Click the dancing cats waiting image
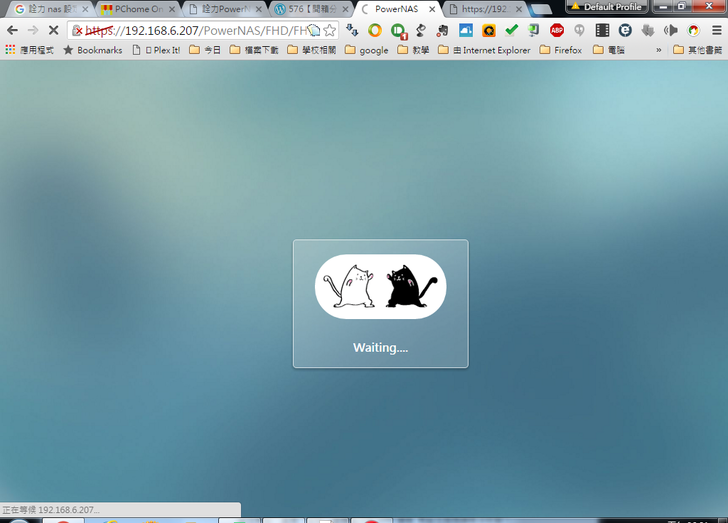Viewport: 728px width, 523px height. coord(380,287)
